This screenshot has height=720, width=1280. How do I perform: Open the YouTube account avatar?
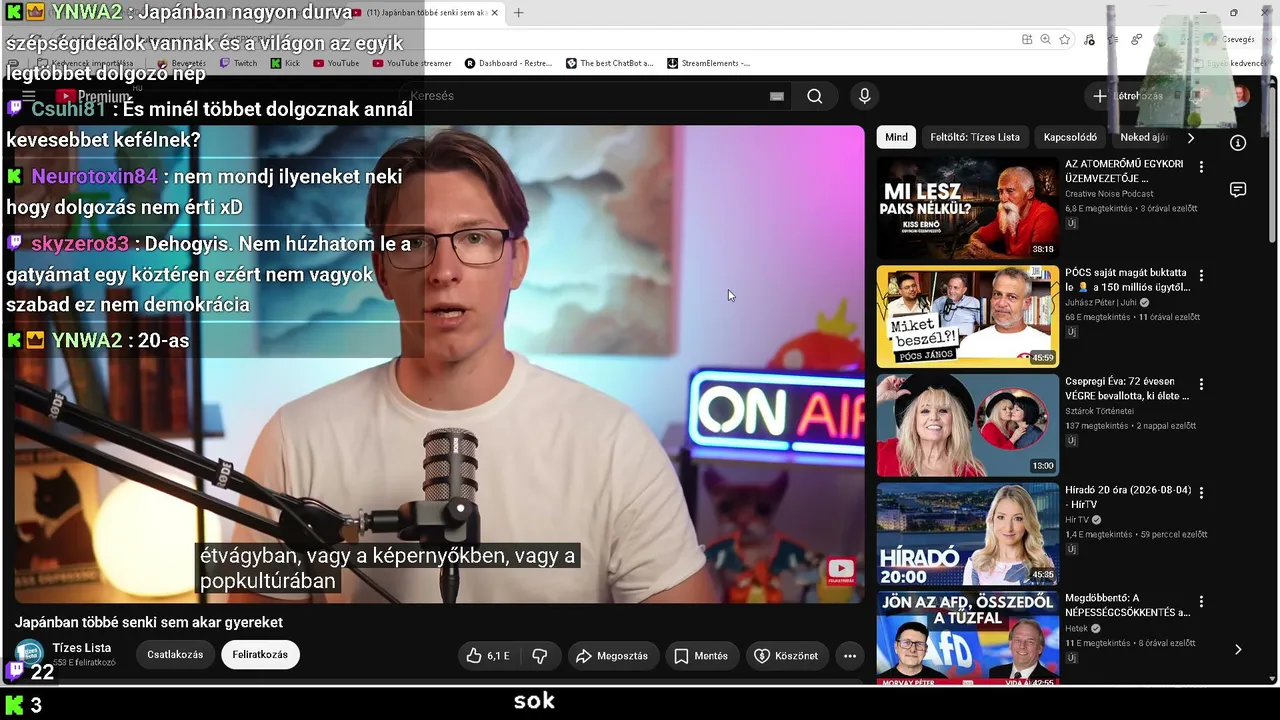pyautogui.click(x=1240, y=96)
